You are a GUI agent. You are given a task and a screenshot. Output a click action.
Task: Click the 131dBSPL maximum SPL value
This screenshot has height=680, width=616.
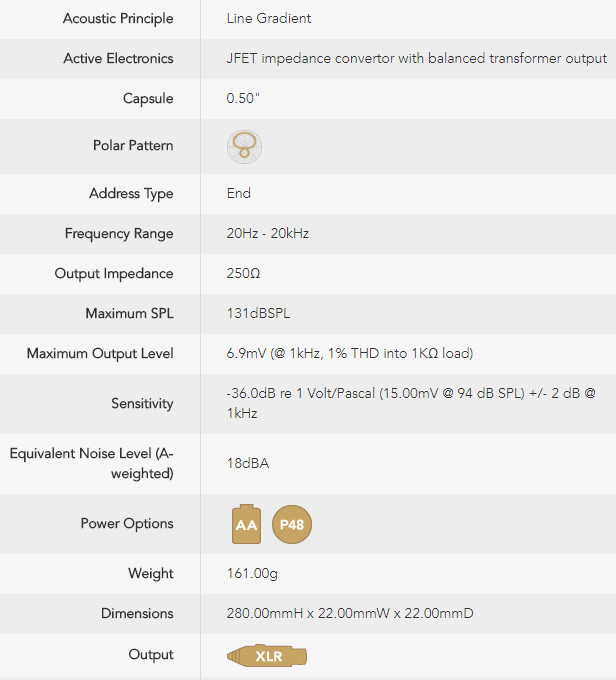click(x=258, y=313)
